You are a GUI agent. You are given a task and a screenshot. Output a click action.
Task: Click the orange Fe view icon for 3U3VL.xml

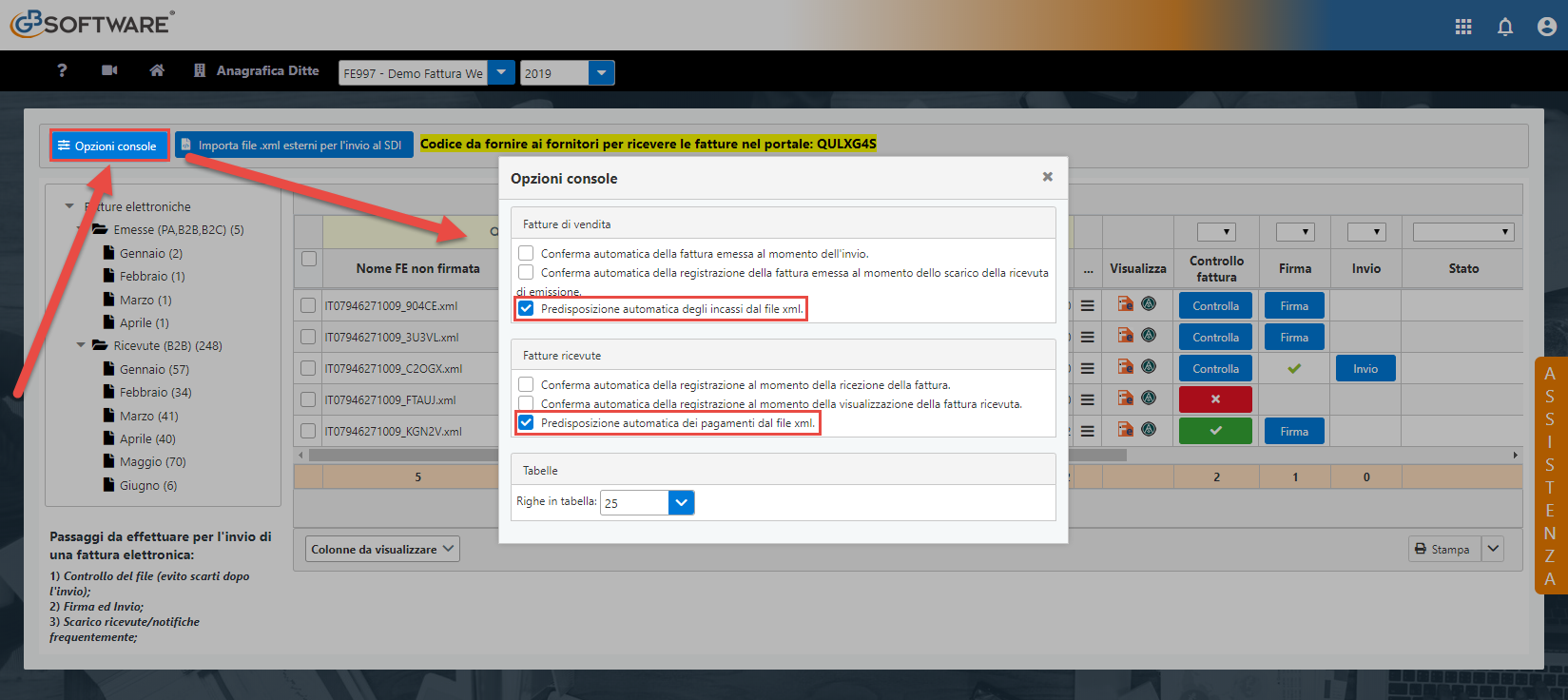1126,336
